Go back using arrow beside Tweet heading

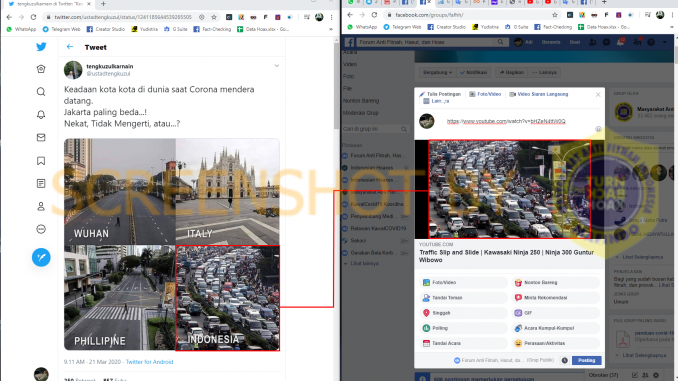[70, 47]
